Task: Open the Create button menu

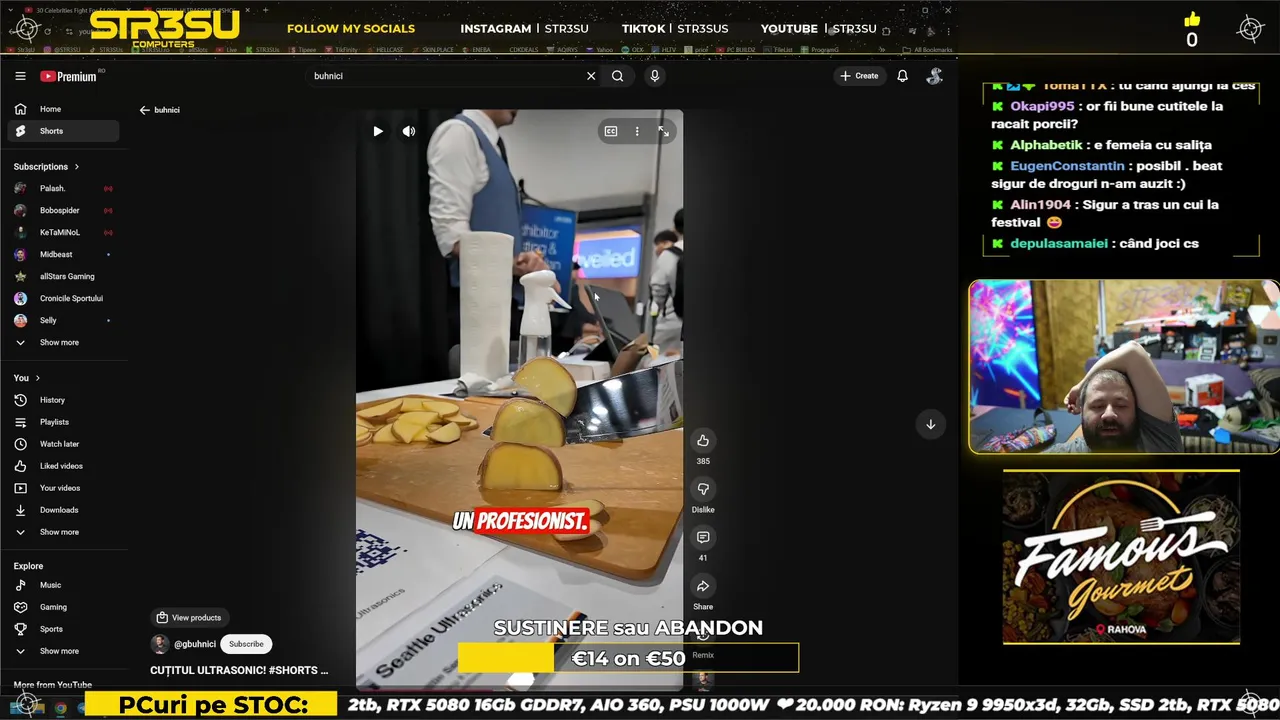Action: (x=860, y=76)
